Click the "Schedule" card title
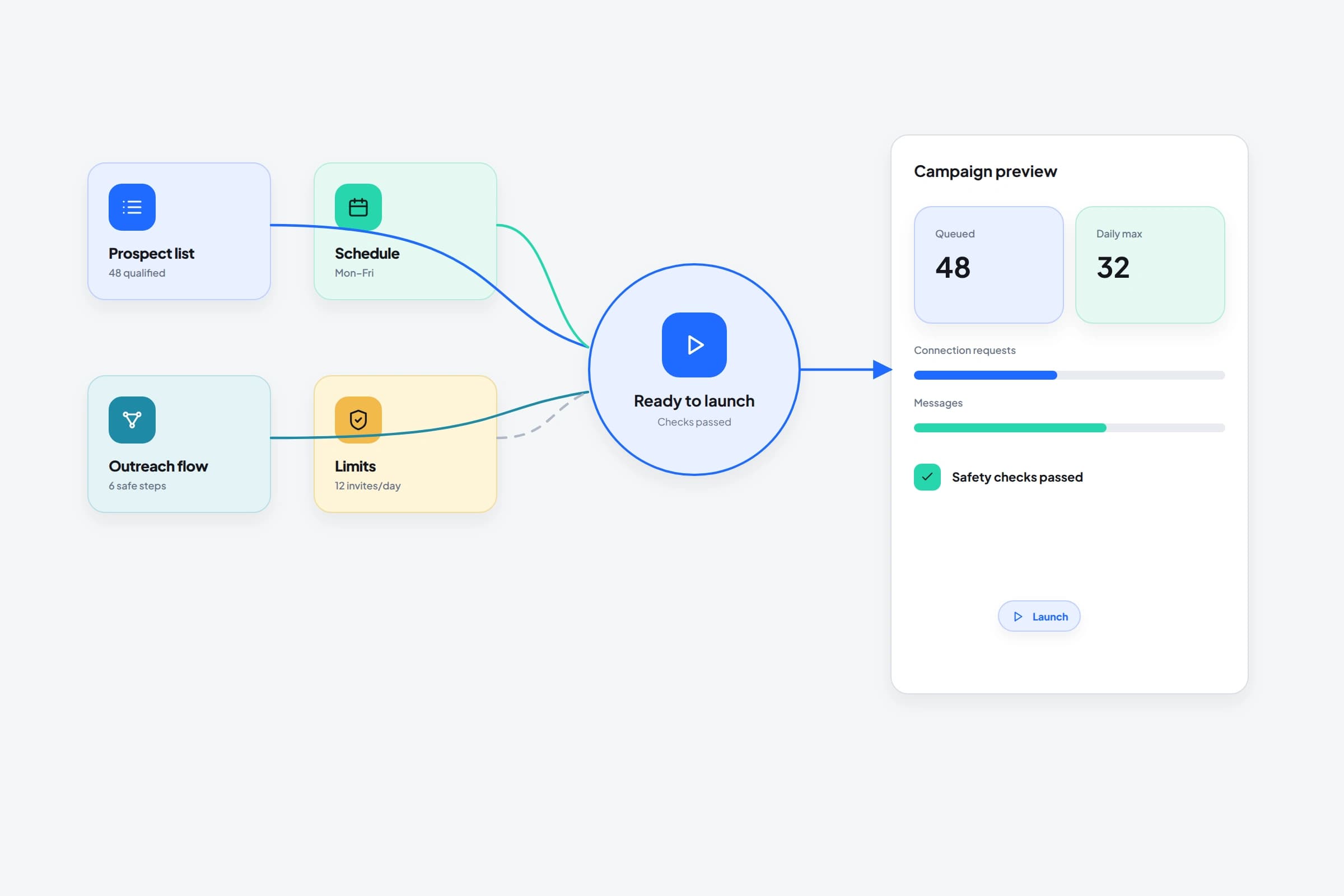 [x=367, y=253]
